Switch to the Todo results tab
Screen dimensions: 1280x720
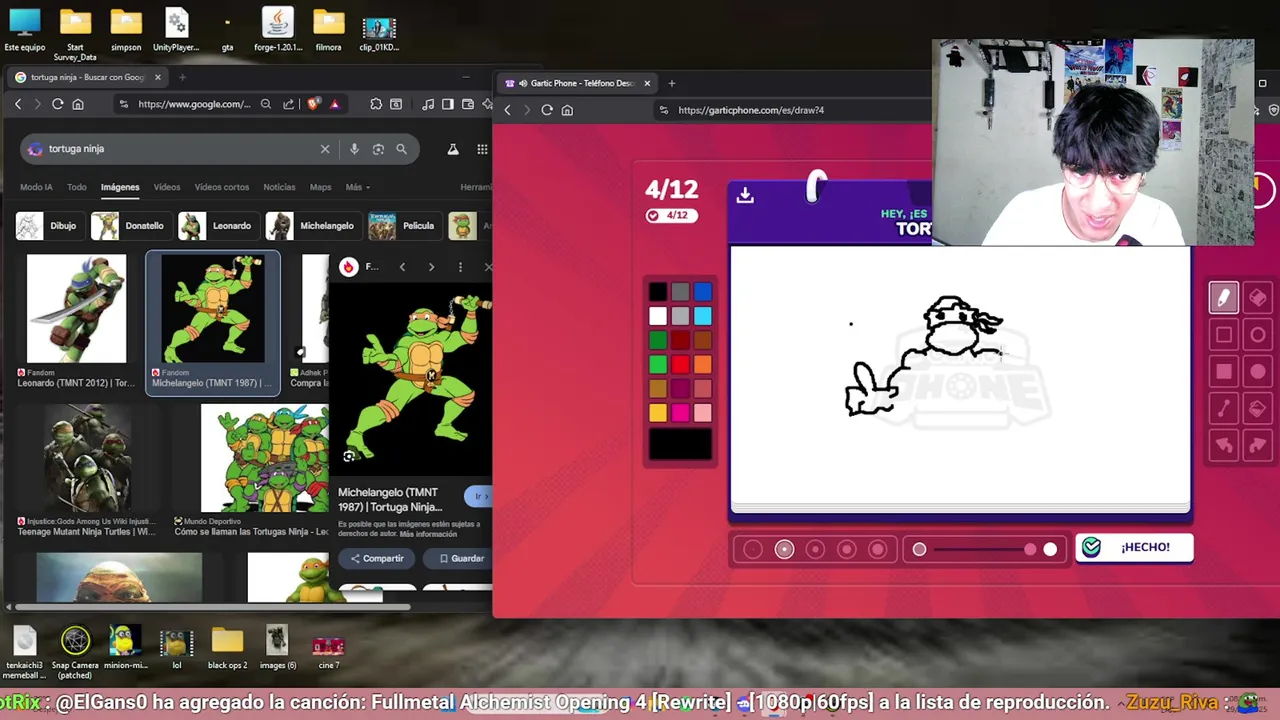point(77,187)
